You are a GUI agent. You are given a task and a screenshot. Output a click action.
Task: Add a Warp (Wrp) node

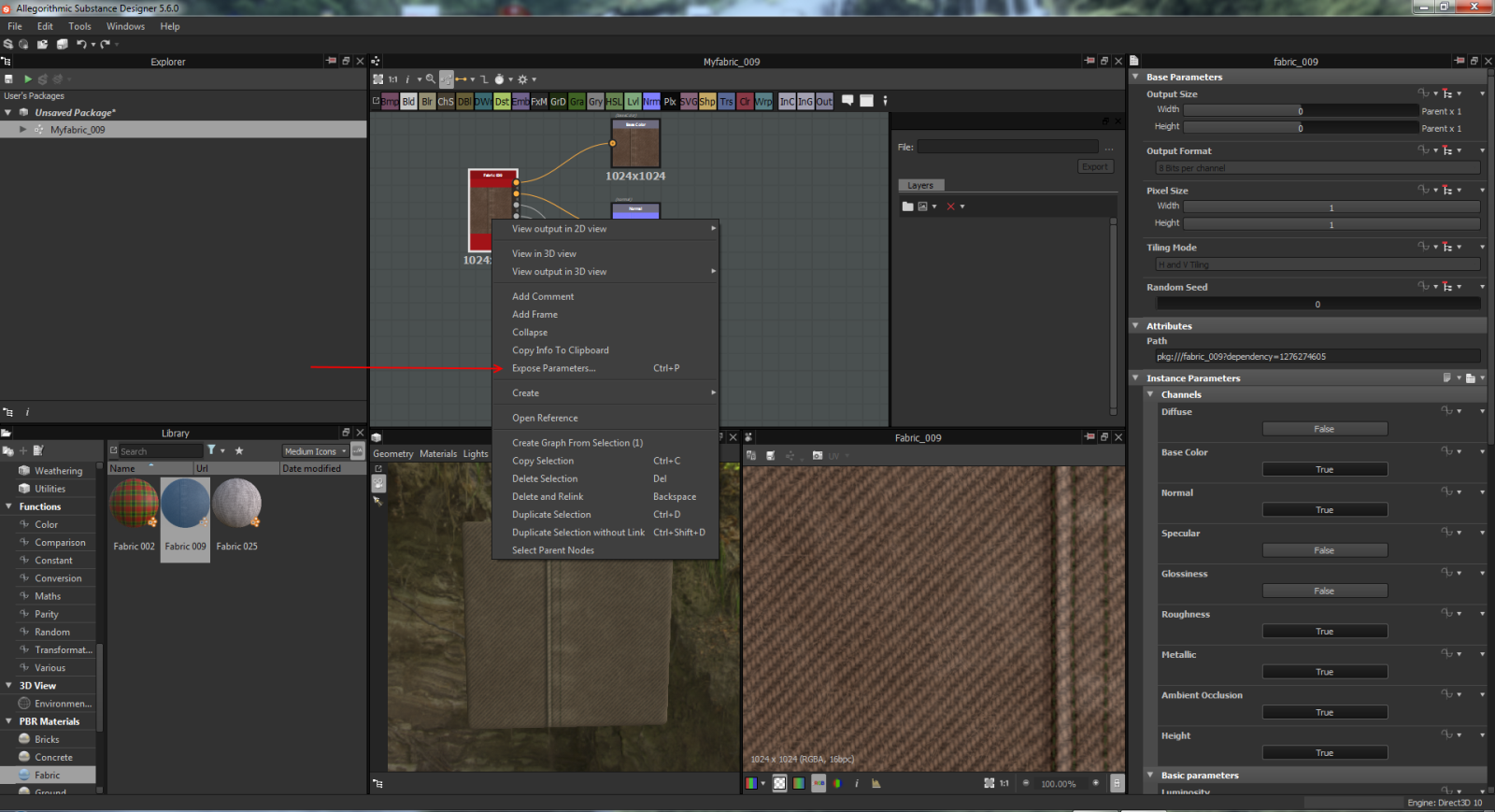763,101
